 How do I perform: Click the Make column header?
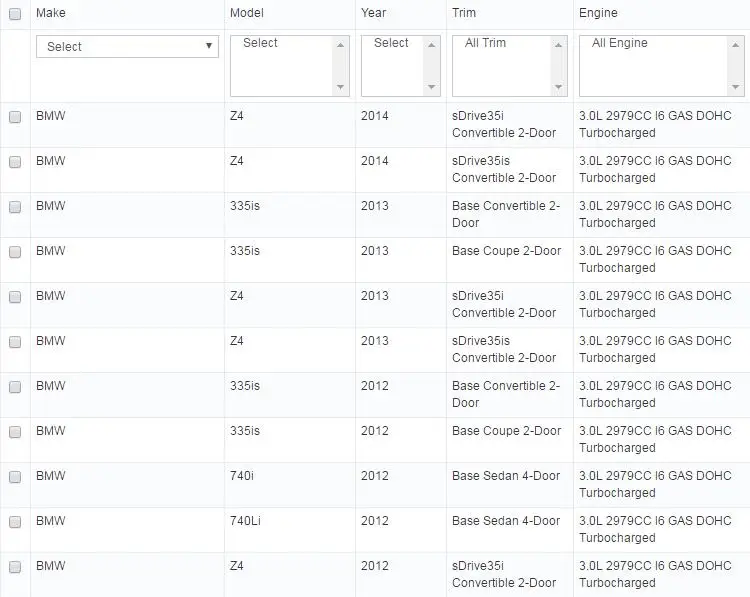(x=51, y=13)
